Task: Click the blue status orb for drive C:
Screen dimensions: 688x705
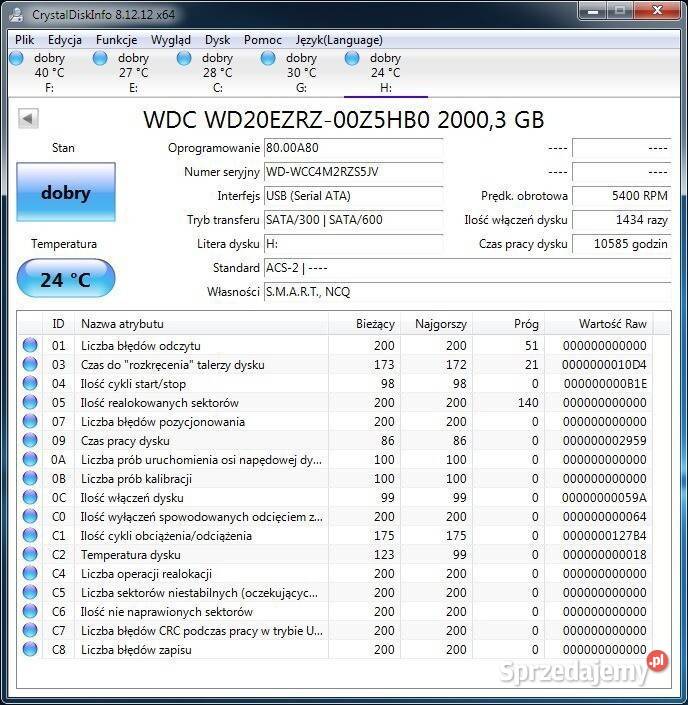Action: tap(184, 58)
